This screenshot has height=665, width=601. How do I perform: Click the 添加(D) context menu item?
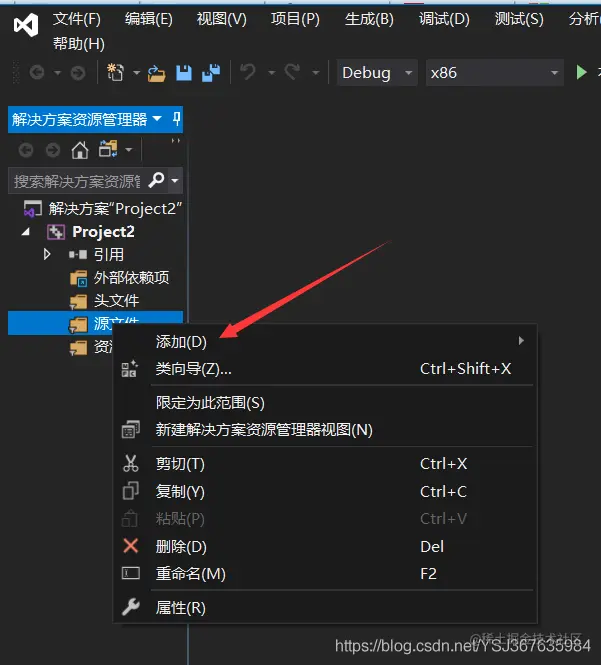click(325, 341)
